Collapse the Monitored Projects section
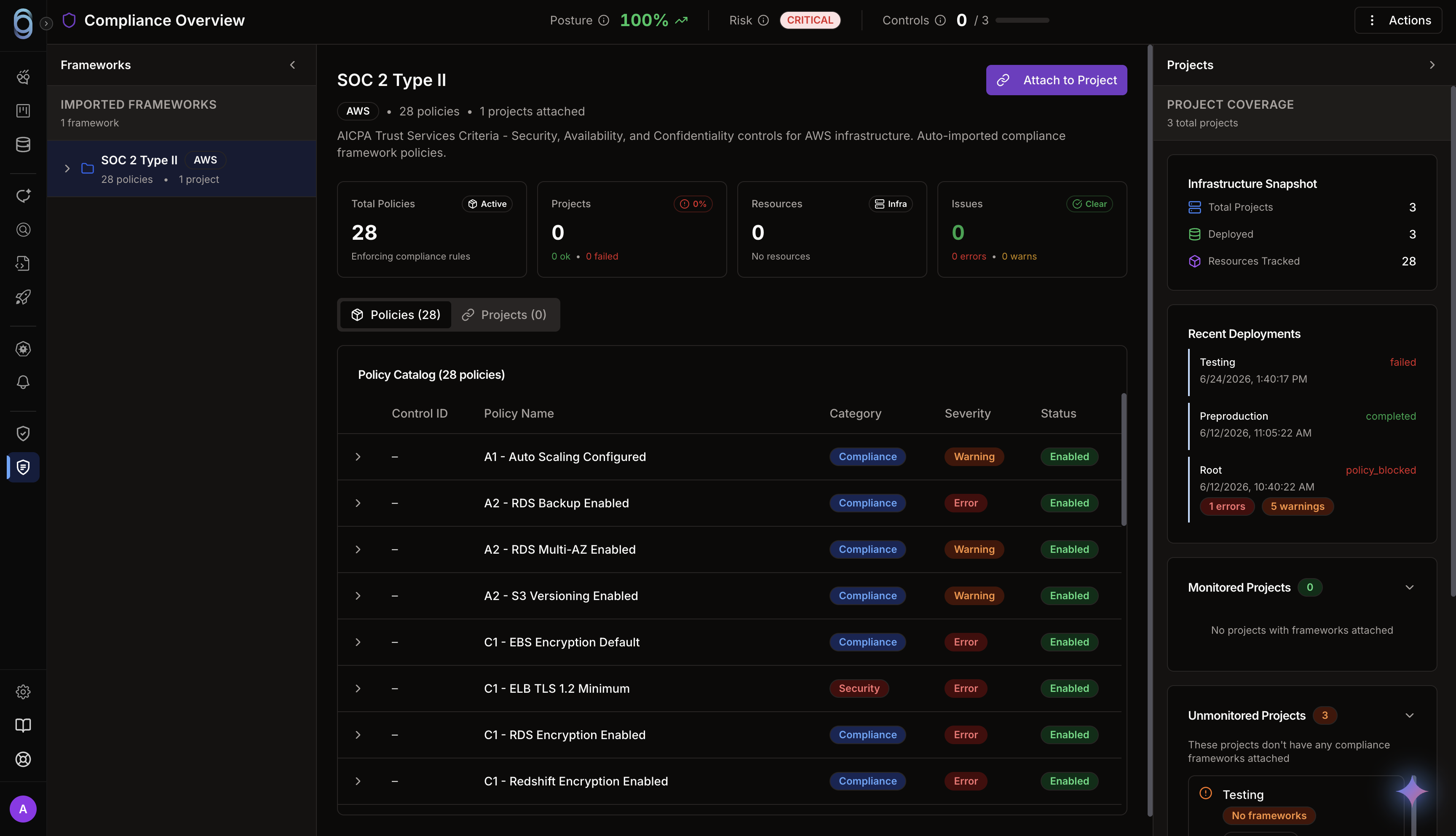 coord(1410,587)
